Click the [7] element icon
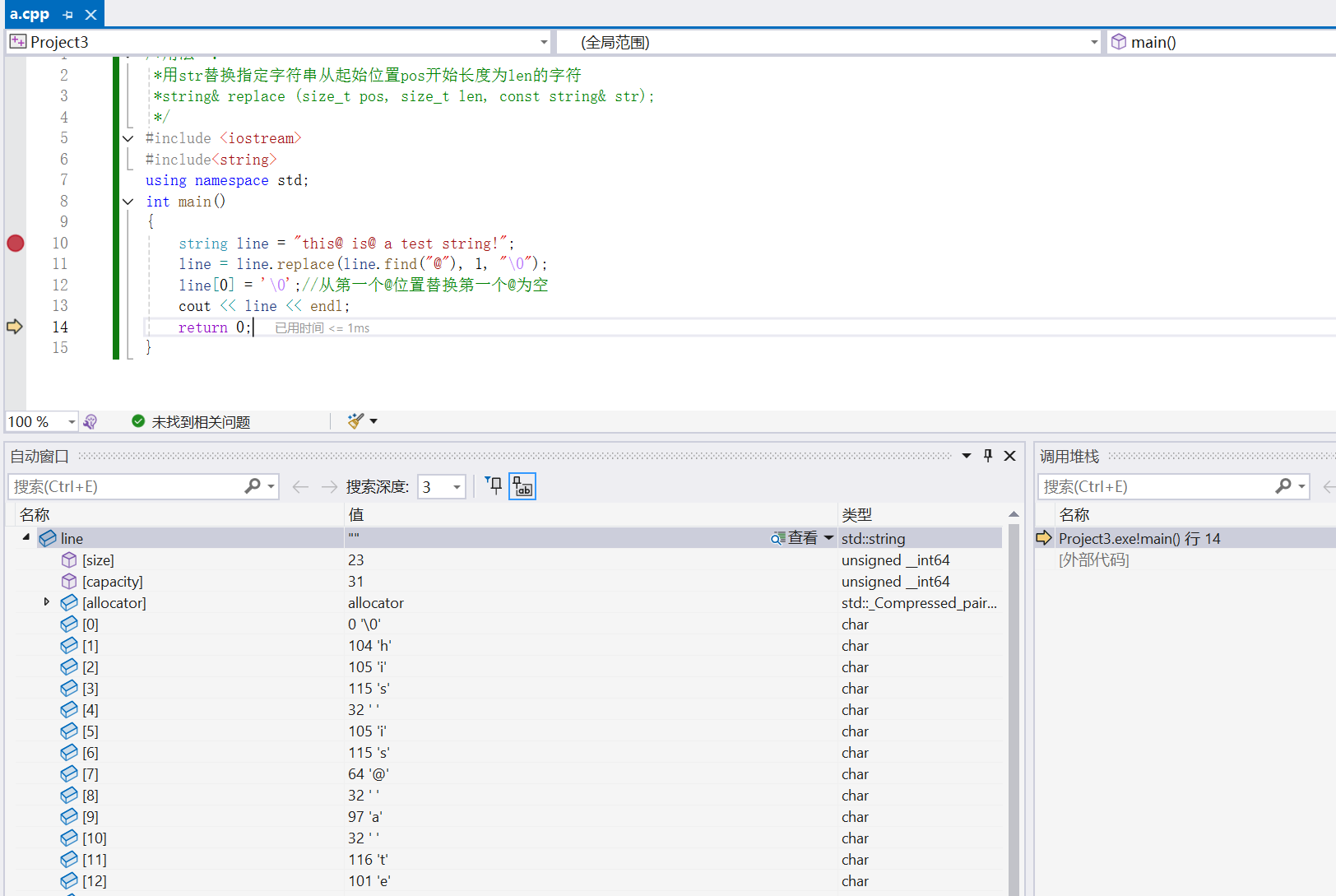Viewport: 1336px width, 896px height. point(69,774)
